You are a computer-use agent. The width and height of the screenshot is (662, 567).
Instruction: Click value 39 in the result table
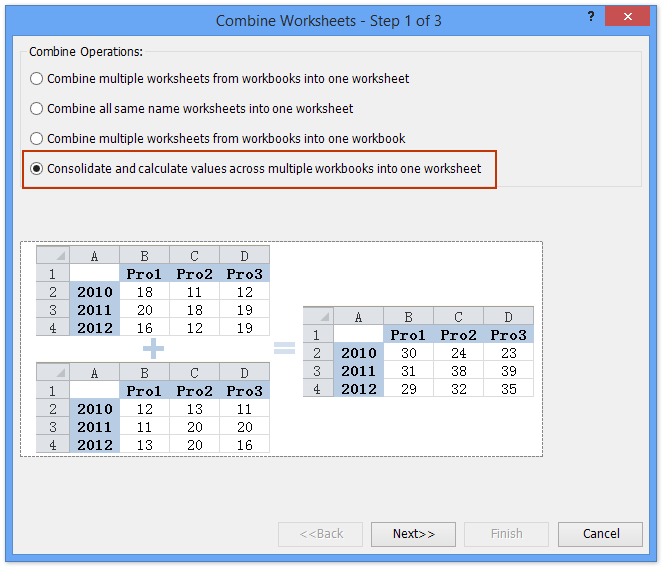pos(508,370)
